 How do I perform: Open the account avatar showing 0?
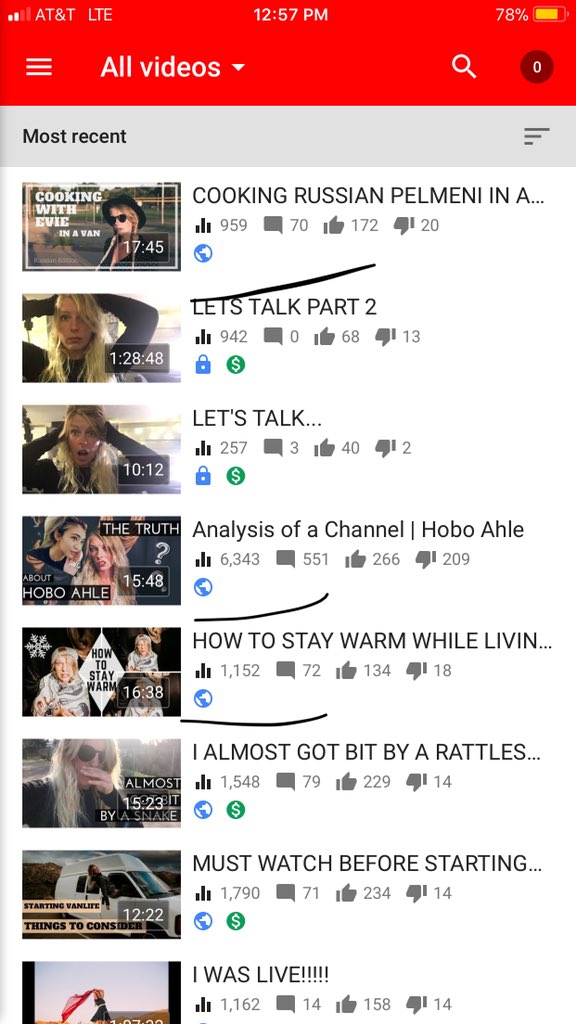click(x=537, y=67)
